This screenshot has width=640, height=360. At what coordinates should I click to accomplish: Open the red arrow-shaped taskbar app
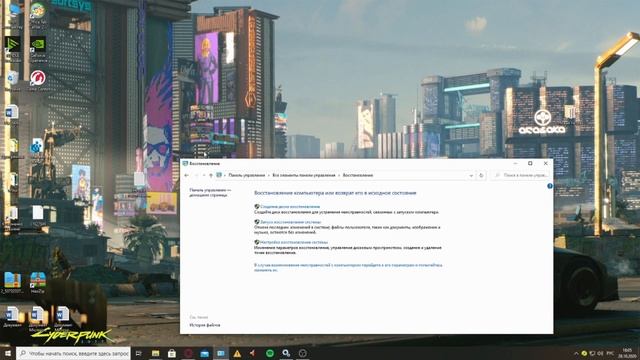253,353
